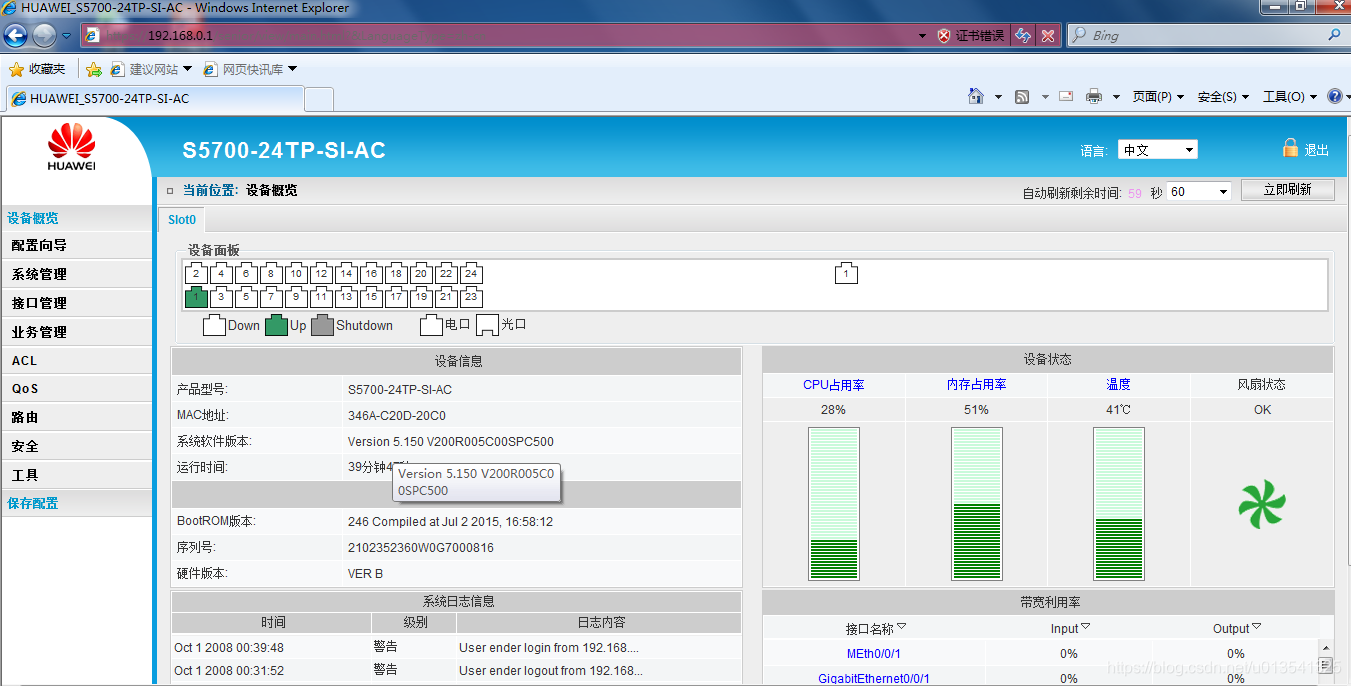Refresh the page via address bar icon
The height and width of the screenshot is (686, 1351).
pos(1023,35)
